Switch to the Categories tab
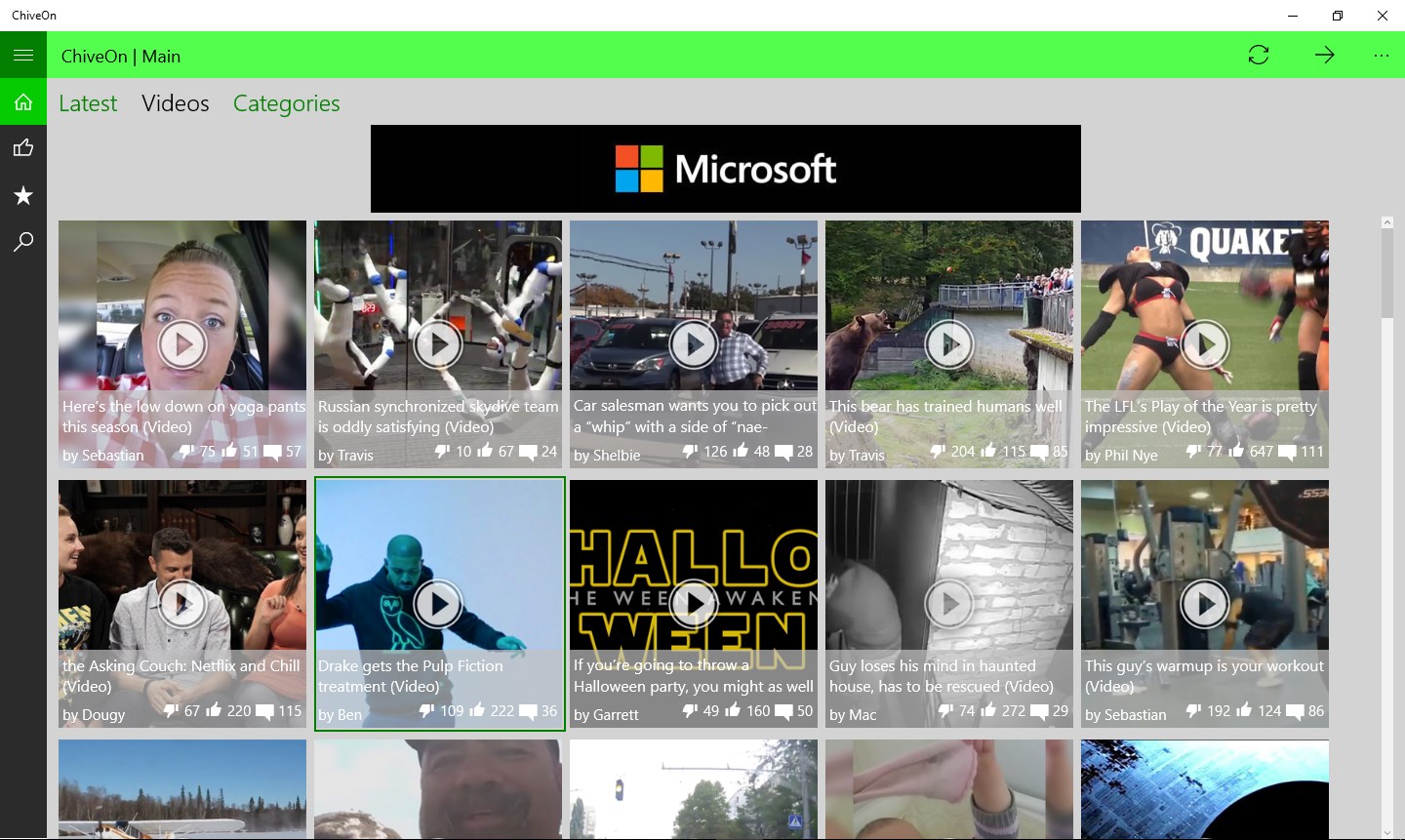The image size is (1405, 840). tap(287, 103)
